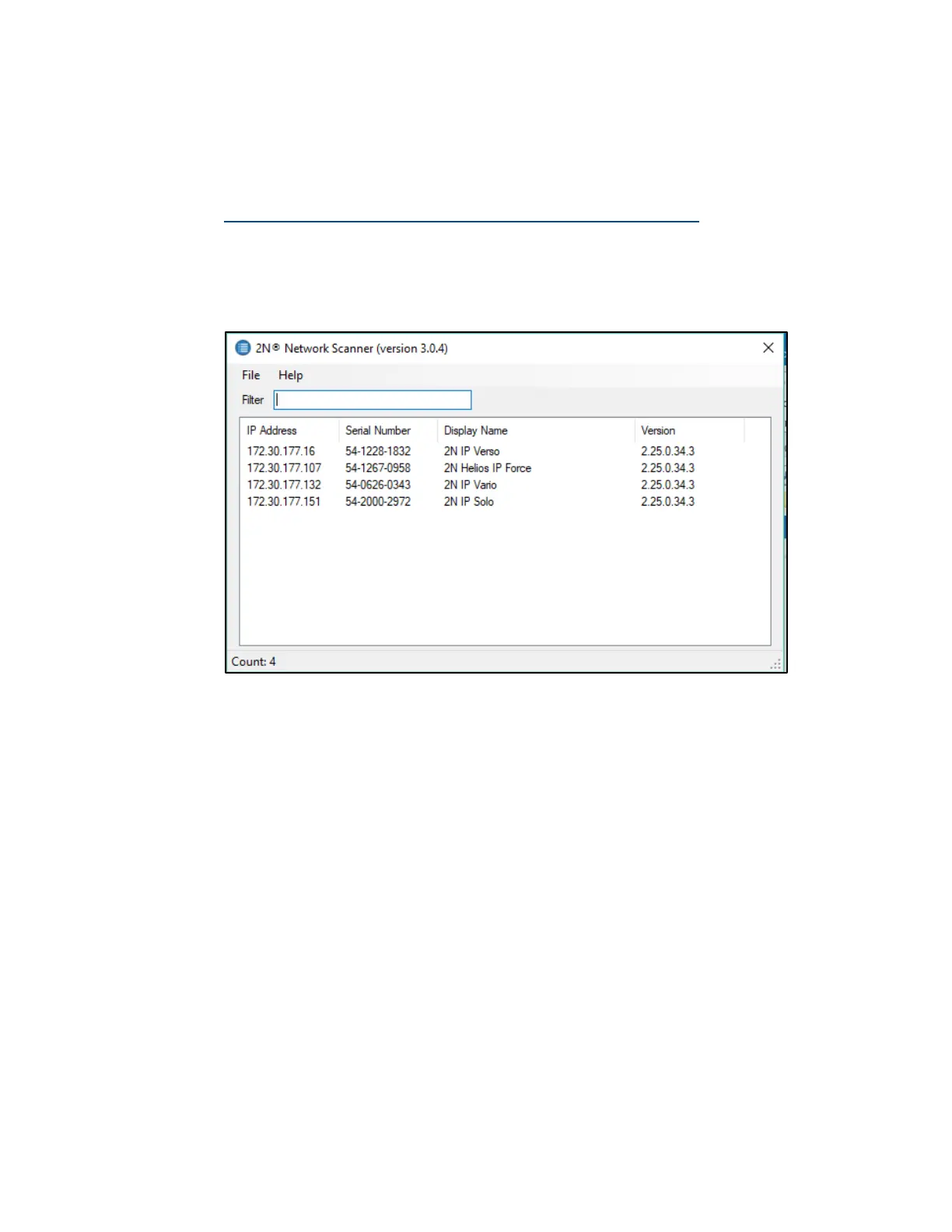The height and width of the screenshot is (1232, 952).
Task: Sort by Version column header
Action: click(689, 430)
